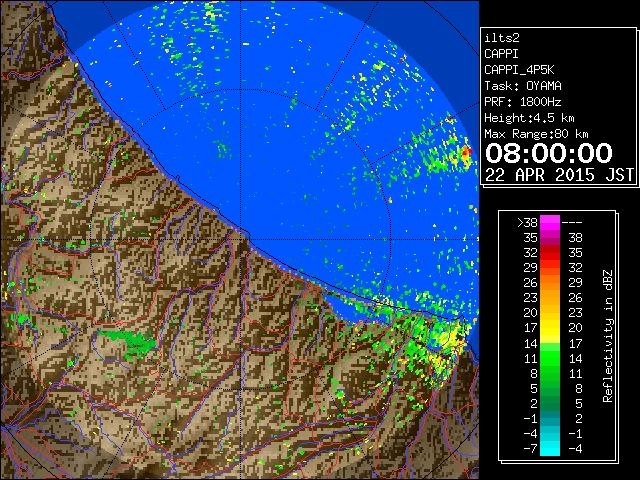Click the cyan -7 dBZ color swatch

(x=550, y=448)
